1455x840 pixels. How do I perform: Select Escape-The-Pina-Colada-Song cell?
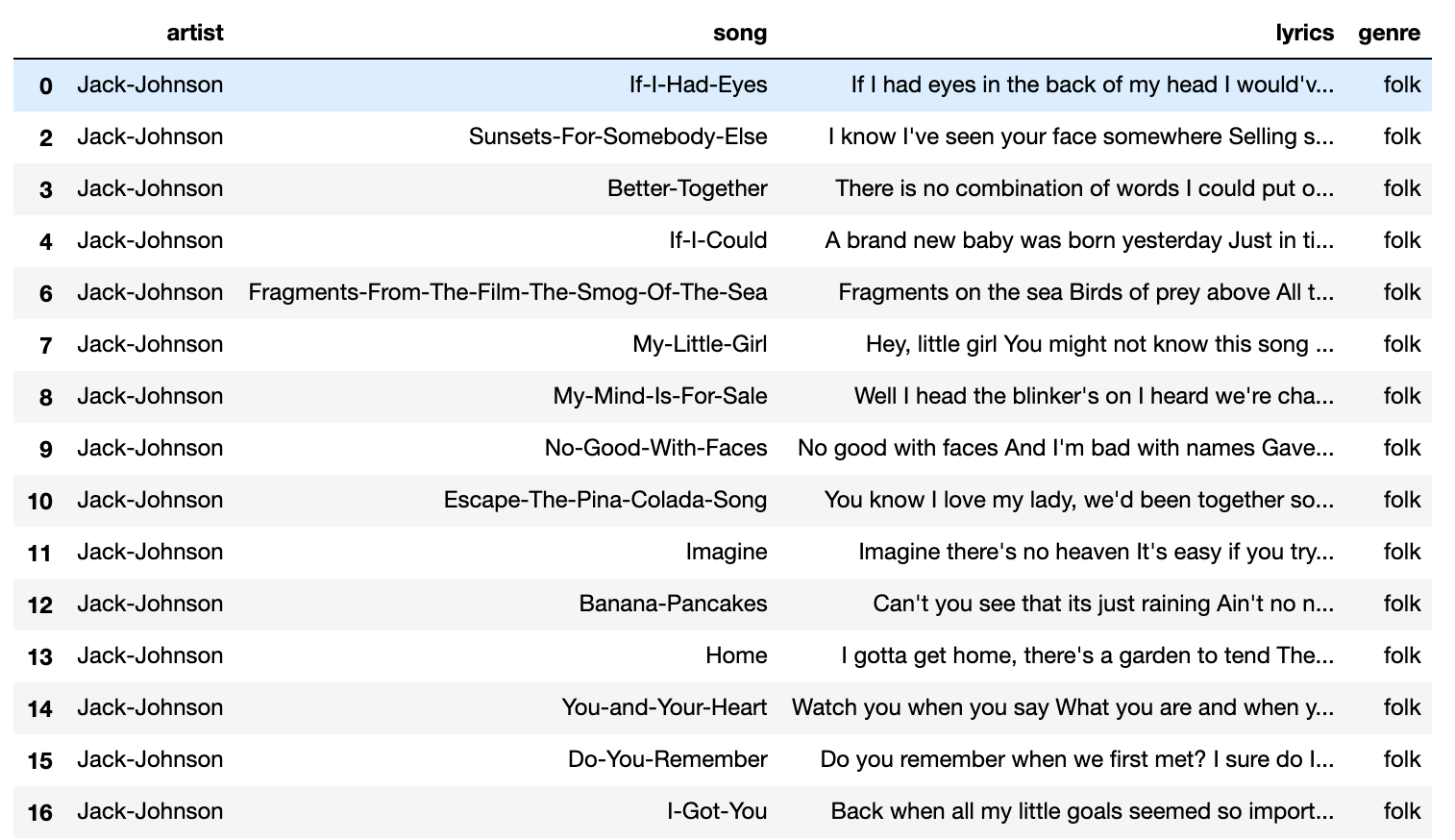pos(605,500)
